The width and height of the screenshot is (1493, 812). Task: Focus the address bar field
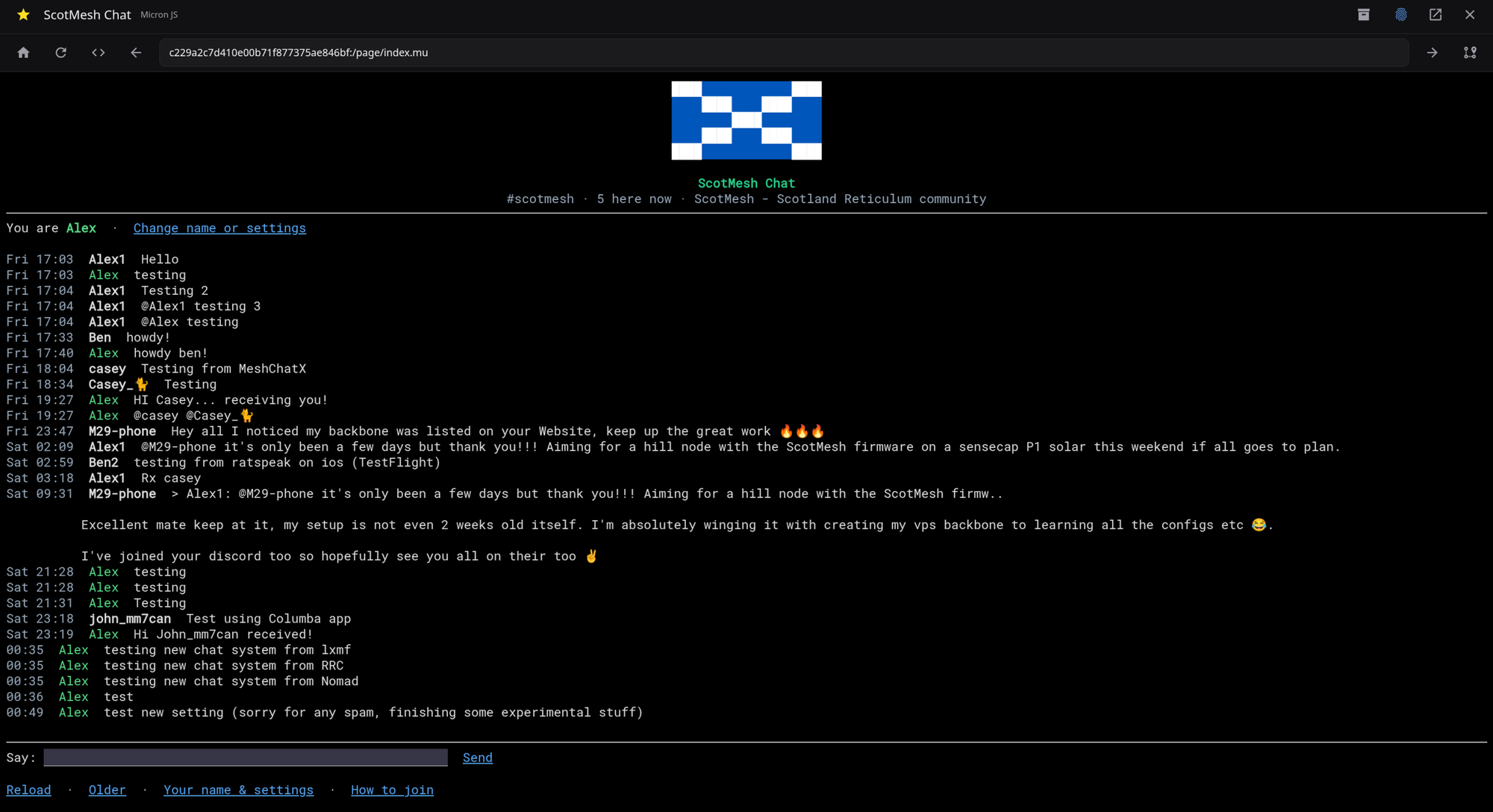point(784,52)
